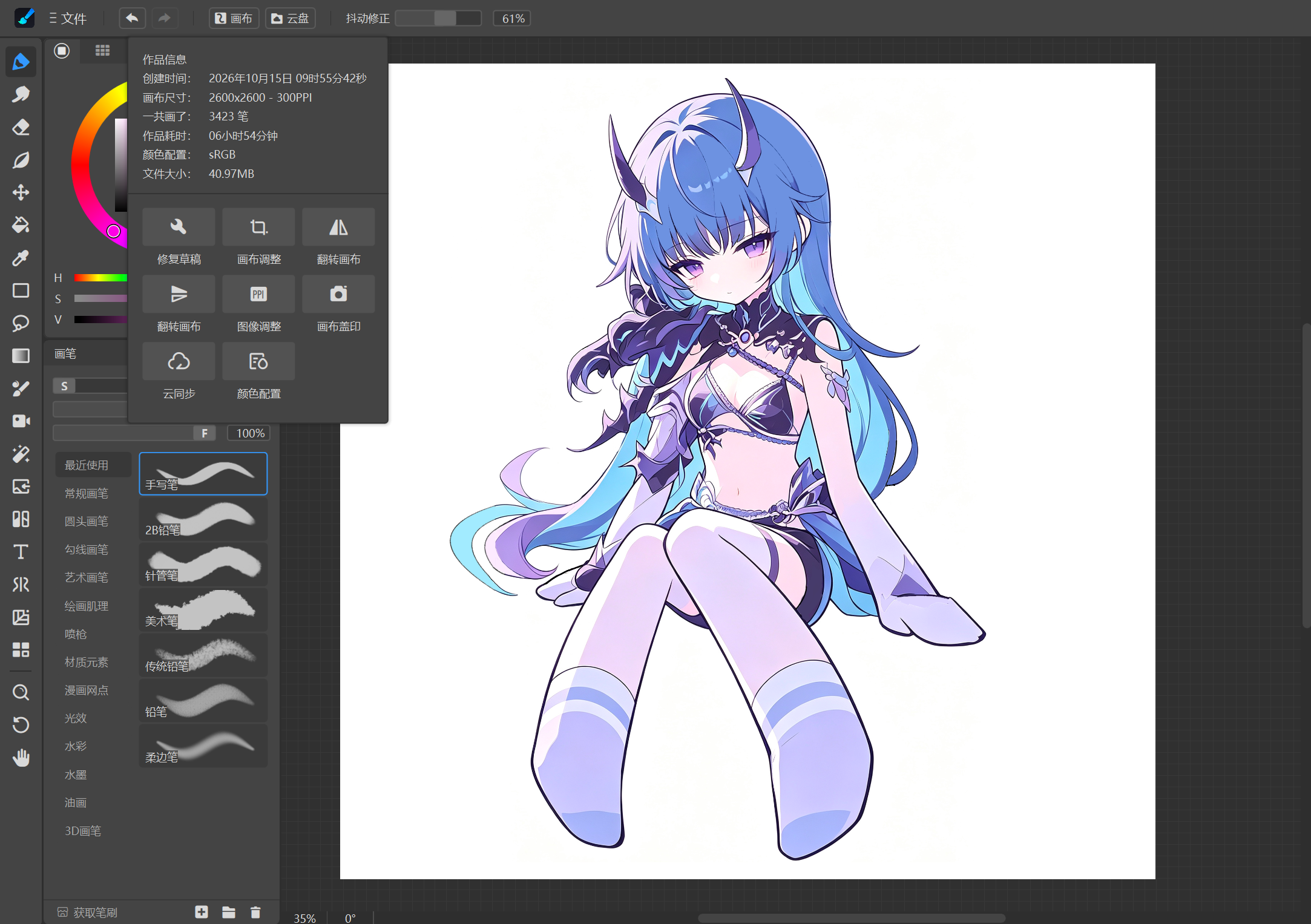Select the paint bucket fill tool
The height and width of the screenshot is (924, 1311).
click(21, 225)
